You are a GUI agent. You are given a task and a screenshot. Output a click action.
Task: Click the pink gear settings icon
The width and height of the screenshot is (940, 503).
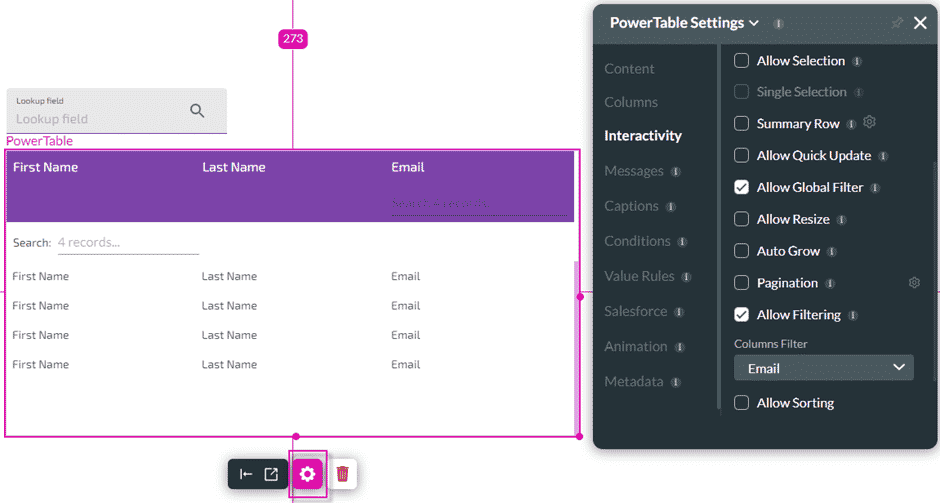pos(307,474)
